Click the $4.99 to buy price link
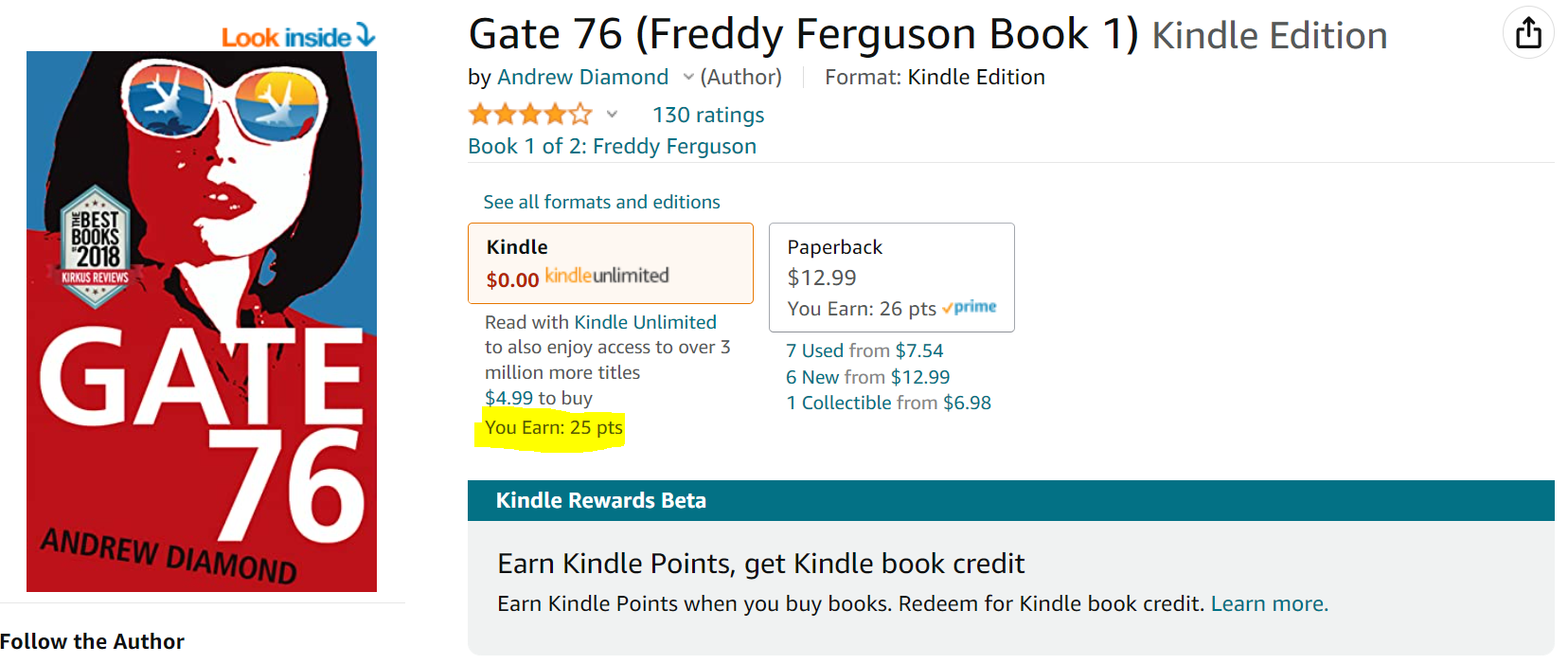 tap(509, 398)
